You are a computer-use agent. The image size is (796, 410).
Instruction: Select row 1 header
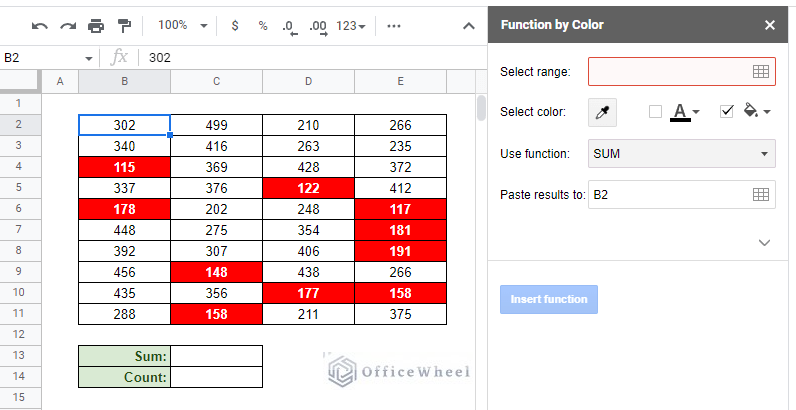pyautogui.click(x=19, y=104)
